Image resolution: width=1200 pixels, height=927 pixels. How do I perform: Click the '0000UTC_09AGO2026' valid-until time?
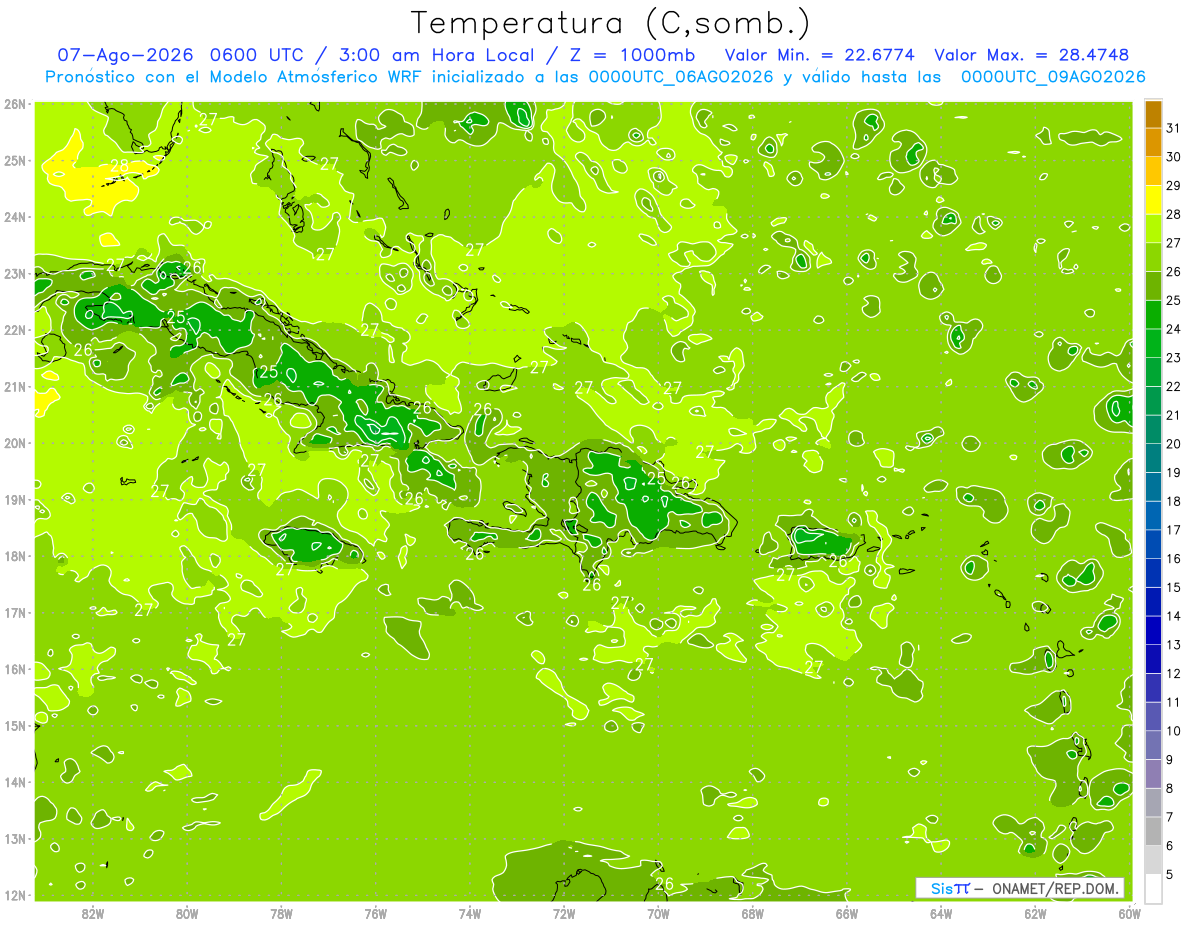click(x=1053, y=77)
